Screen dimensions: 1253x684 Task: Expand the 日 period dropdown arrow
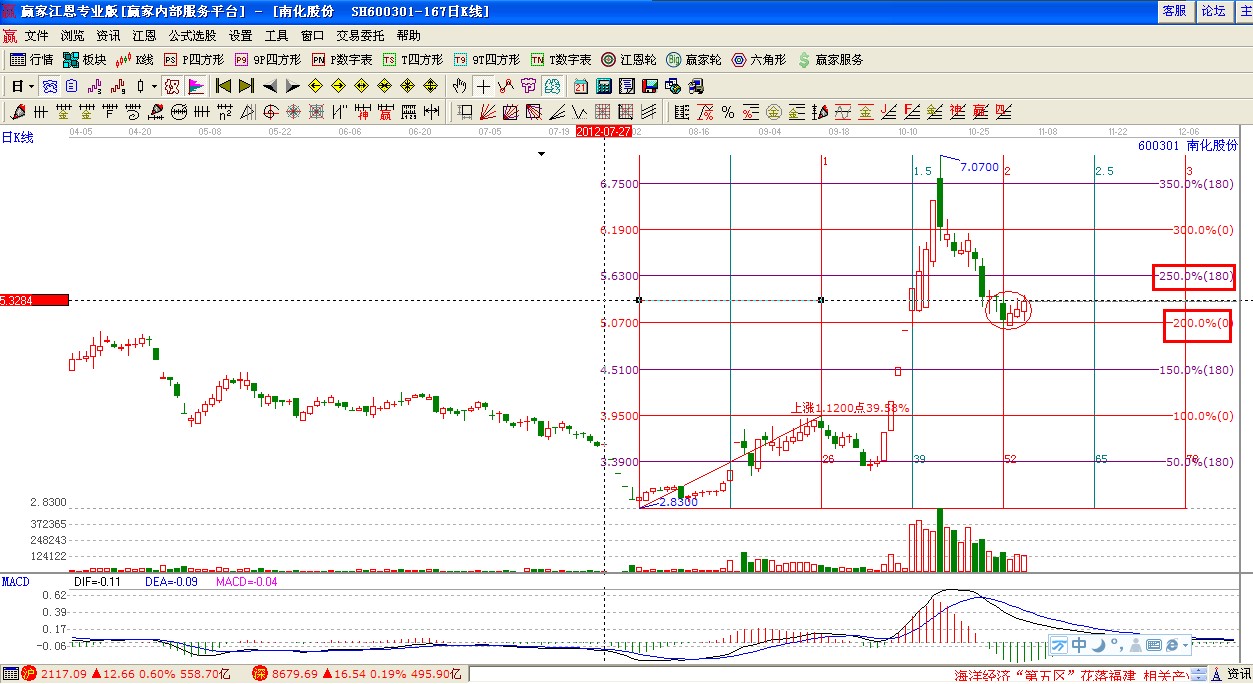click(x=29, y=86)
